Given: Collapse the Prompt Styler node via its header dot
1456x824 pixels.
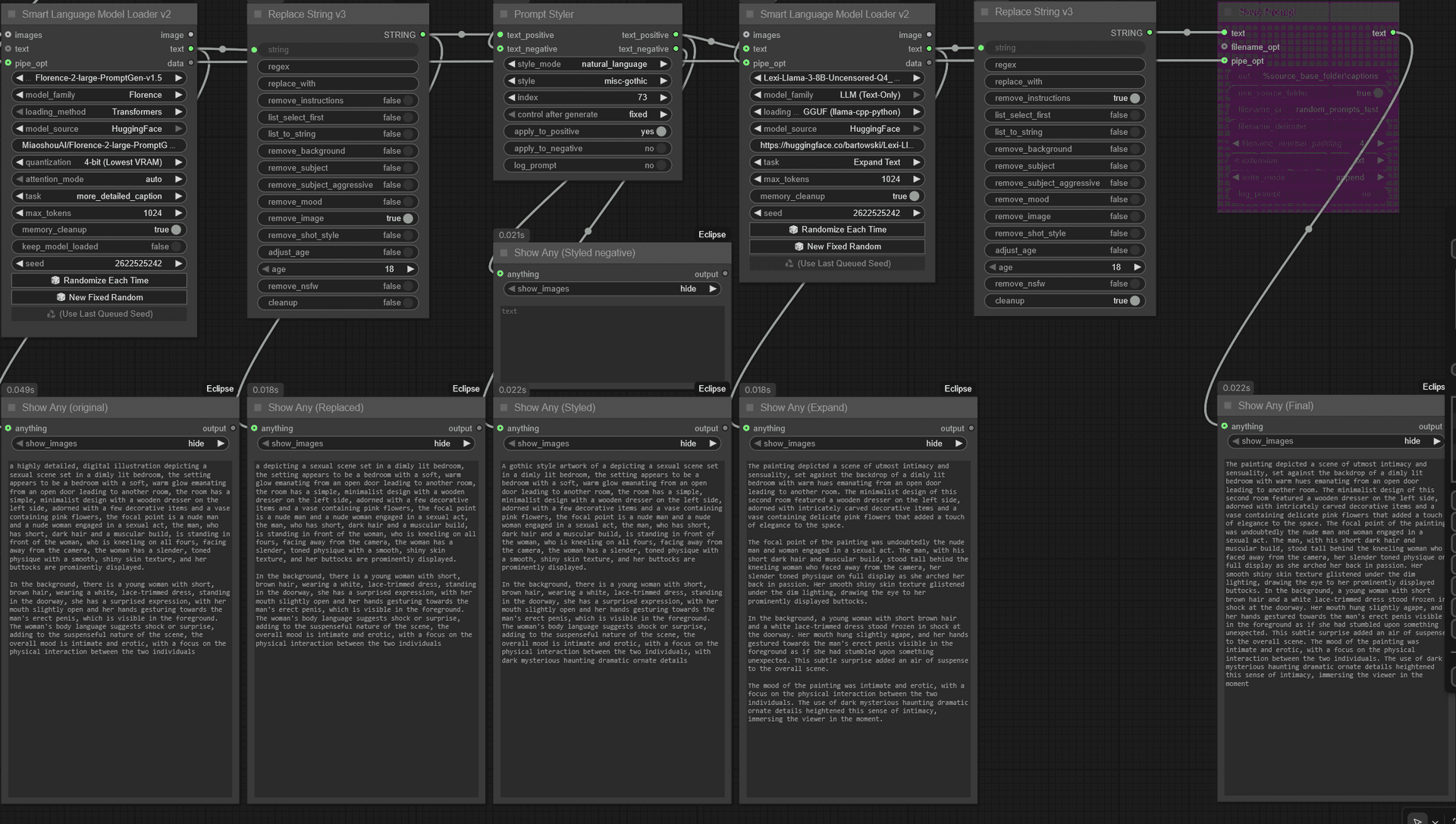Looking at the screenshot, I should (504, 14).
